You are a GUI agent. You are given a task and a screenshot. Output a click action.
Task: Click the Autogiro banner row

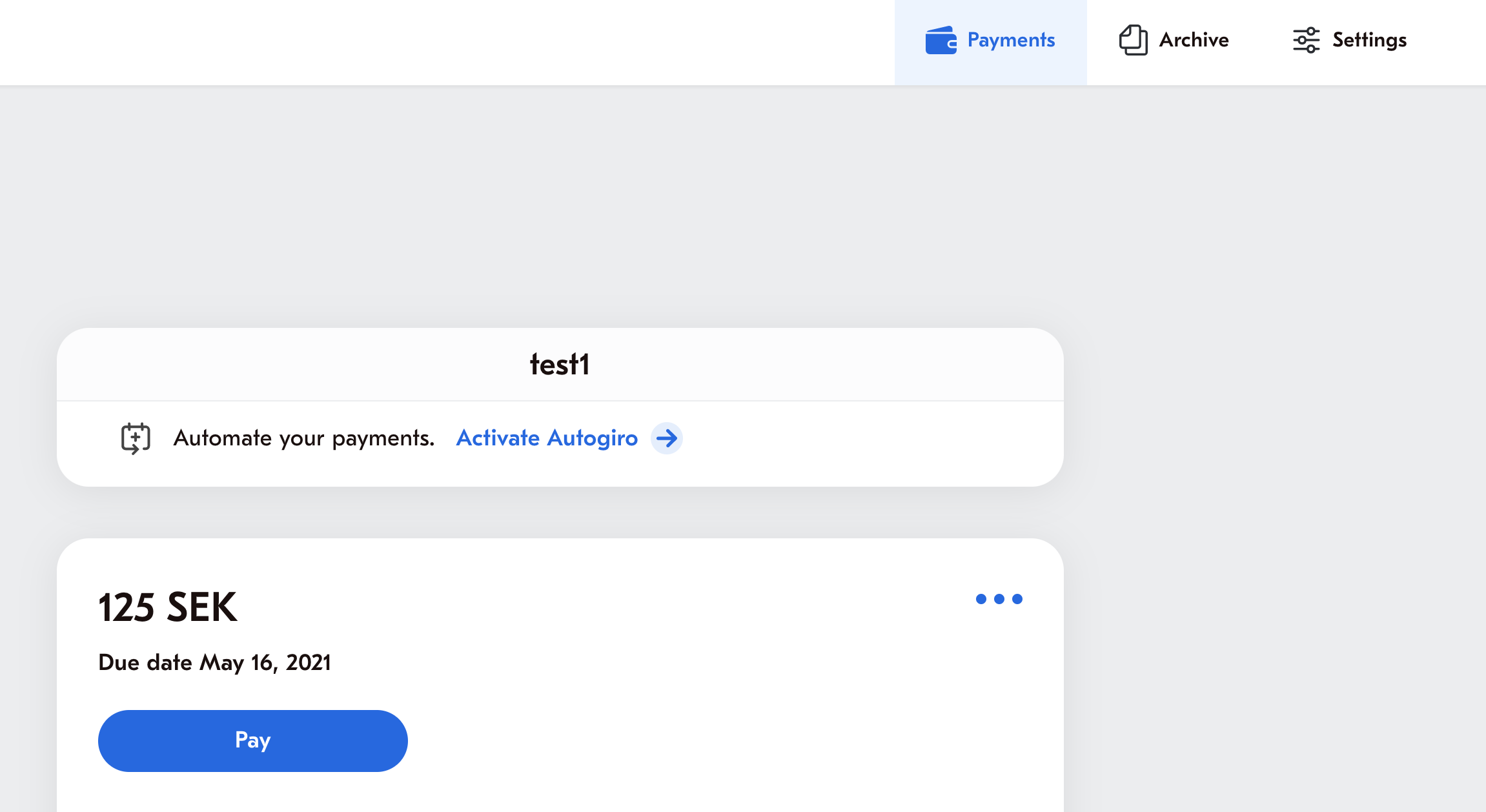click(x=560, y=444)
